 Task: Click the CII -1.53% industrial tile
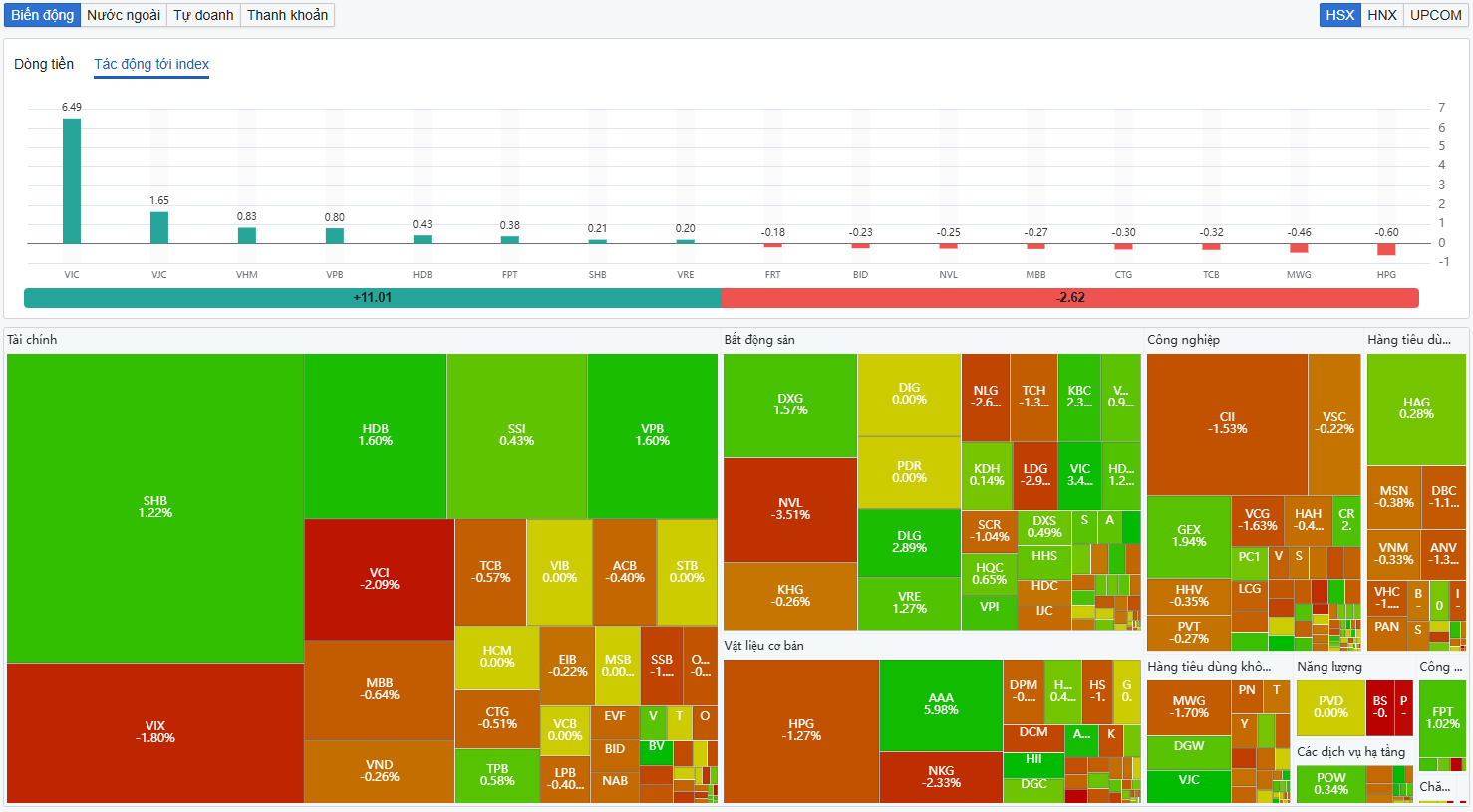[x=1227, y=423]
